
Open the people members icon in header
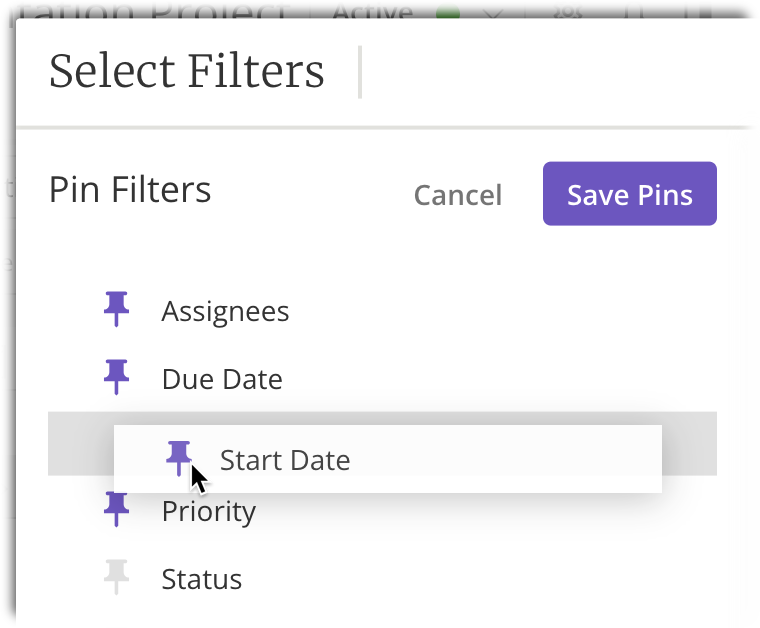[x=568, y=12]
